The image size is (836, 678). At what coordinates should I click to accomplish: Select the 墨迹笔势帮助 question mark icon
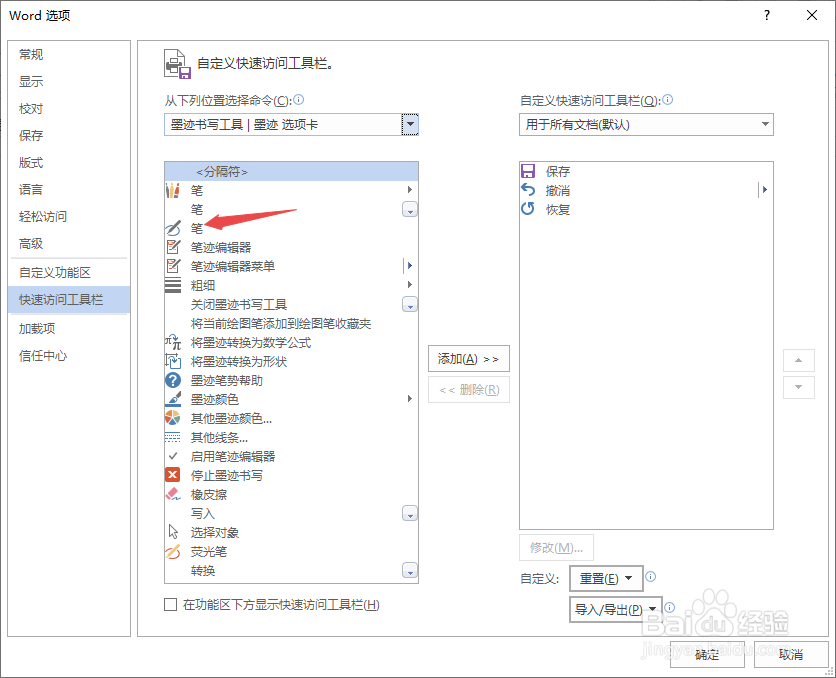click(x=173, y=381)
